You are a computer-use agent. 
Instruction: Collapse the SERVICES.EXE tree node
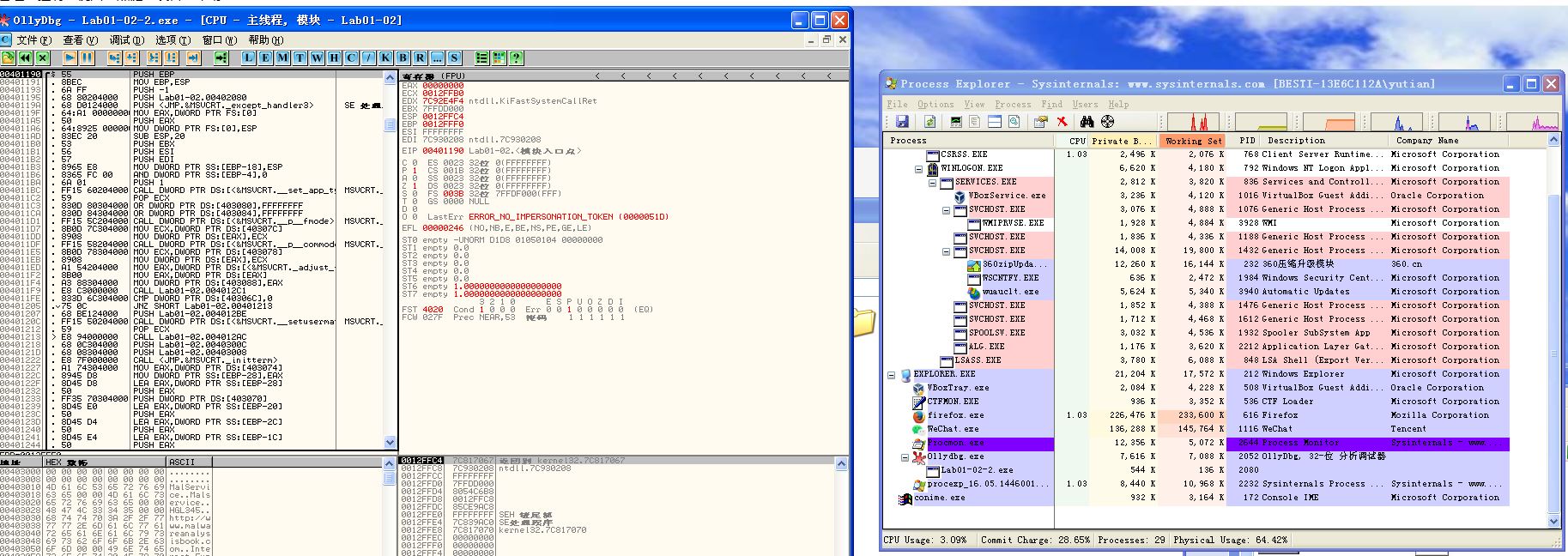coord(933,182)
